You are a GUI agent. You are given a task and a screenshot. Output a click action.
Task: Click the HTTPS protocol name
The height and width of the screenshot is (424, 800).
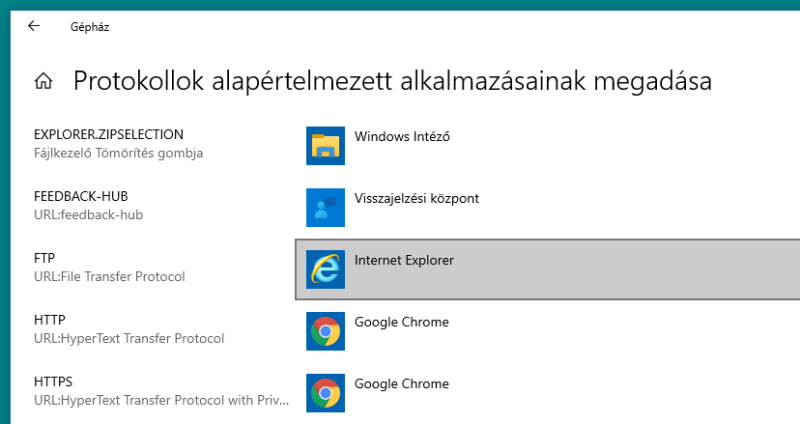coord(53,381)
